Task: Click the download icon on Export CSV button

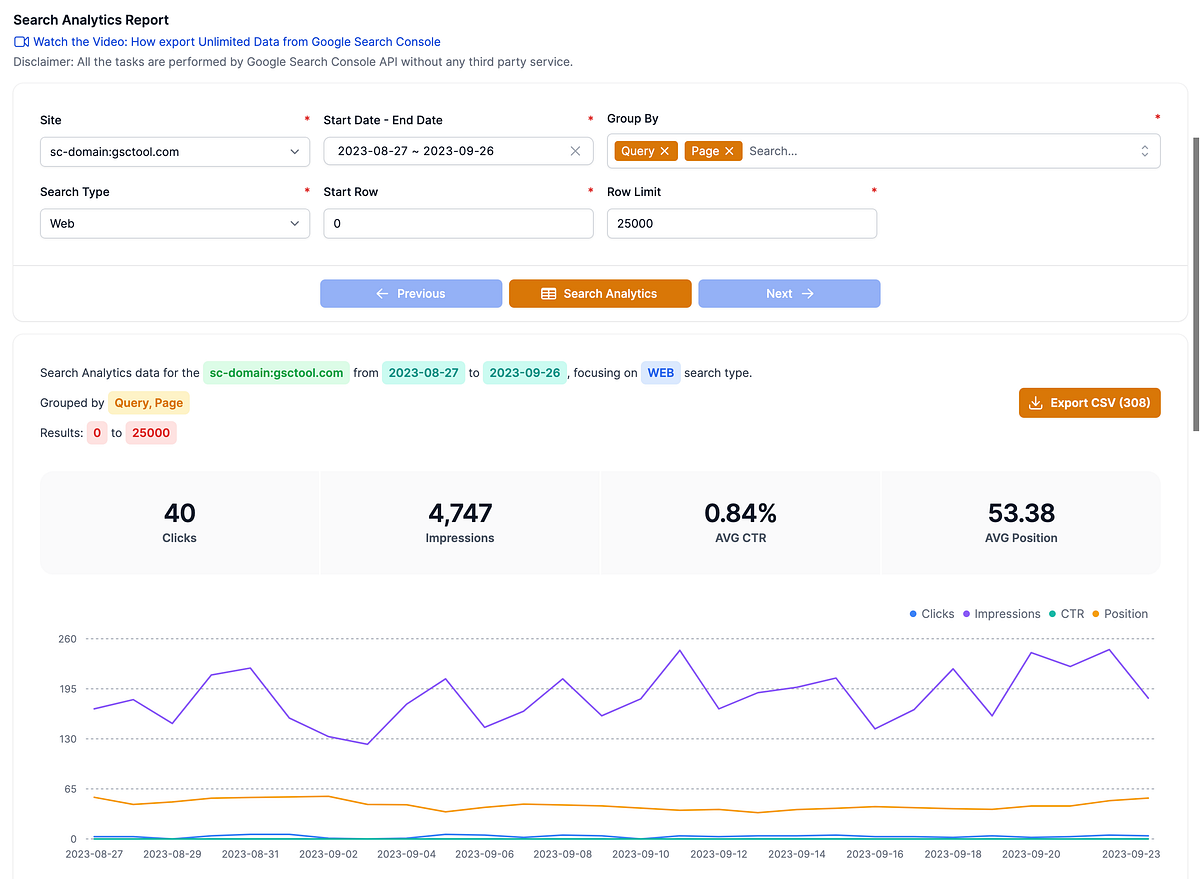Action: [1038, 402]
